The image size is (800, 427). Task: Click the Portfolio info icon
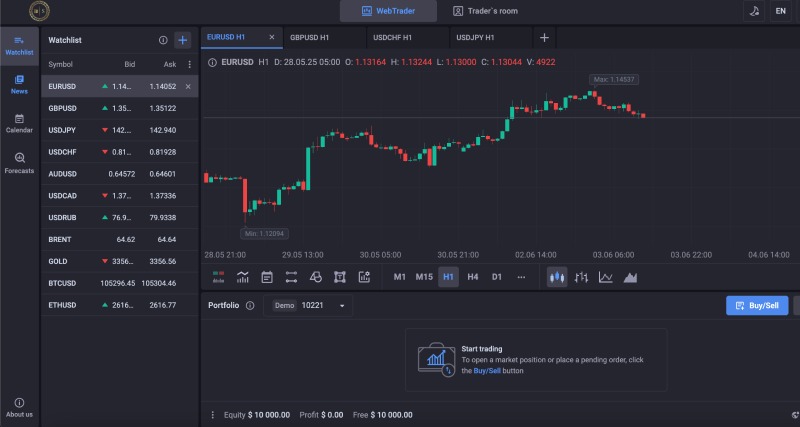[250, 306]
